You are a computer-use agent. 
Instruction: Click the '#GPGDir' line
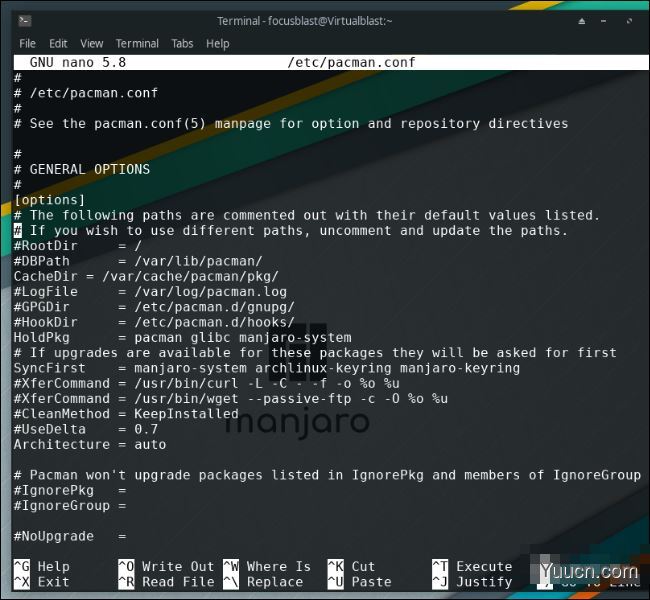154,307
